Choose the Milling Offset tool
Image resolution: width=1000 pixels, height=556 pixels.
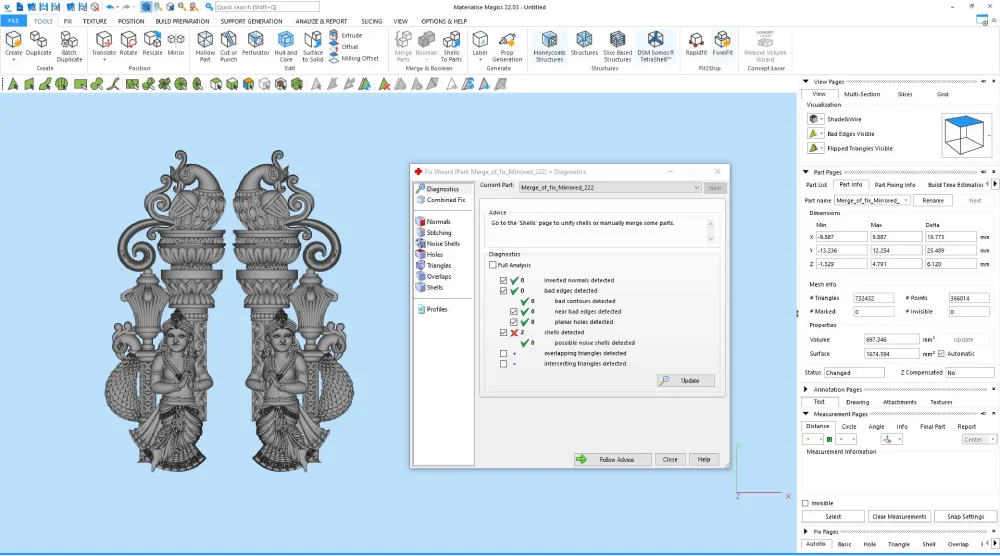click(x=354, y=59)
